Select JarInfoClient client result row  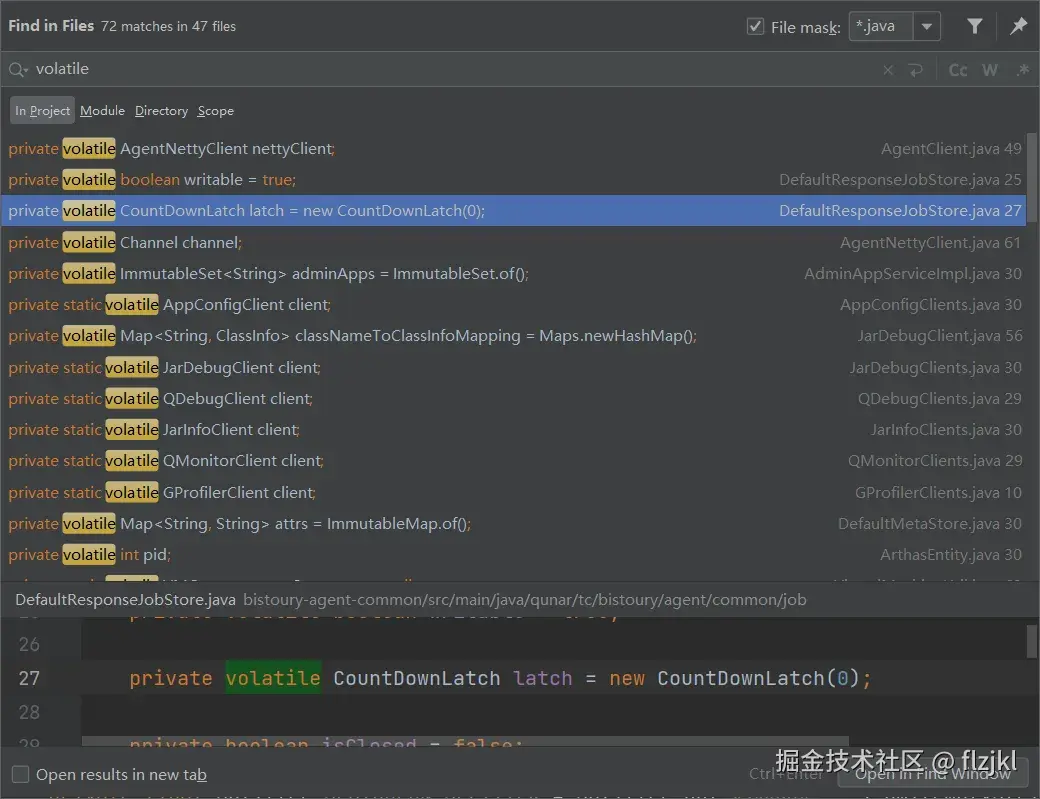pos(513,430)
